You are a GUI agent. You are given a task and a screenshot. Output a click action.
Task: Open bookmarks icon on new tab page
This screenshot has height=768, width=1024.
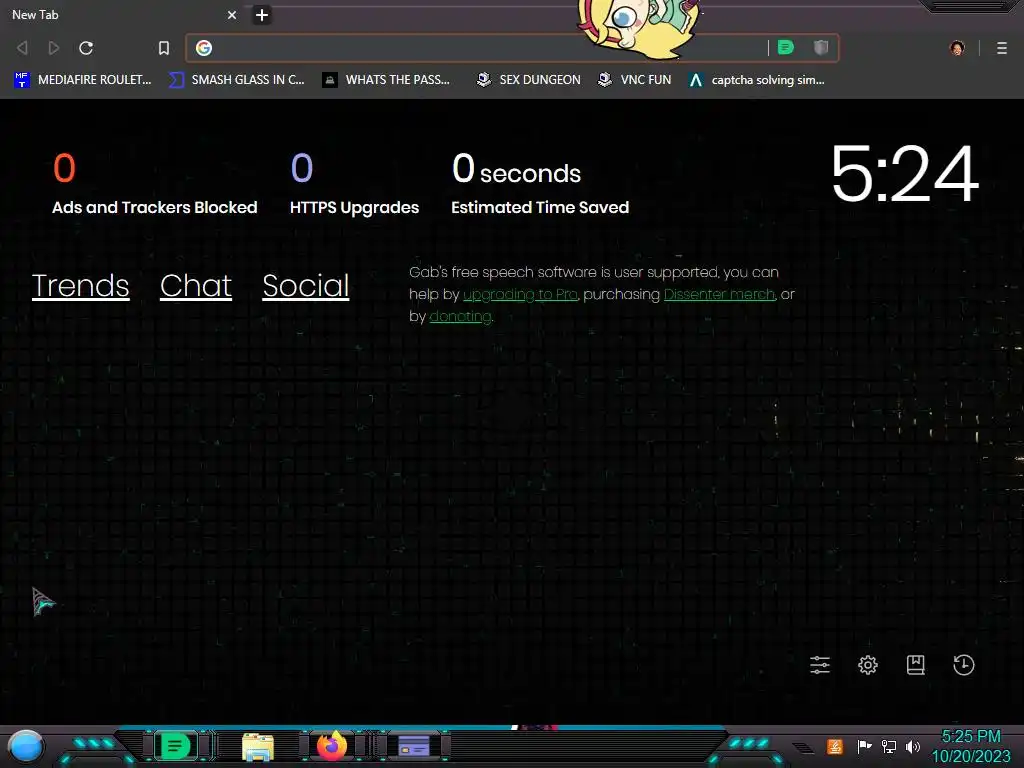[916, 665]
